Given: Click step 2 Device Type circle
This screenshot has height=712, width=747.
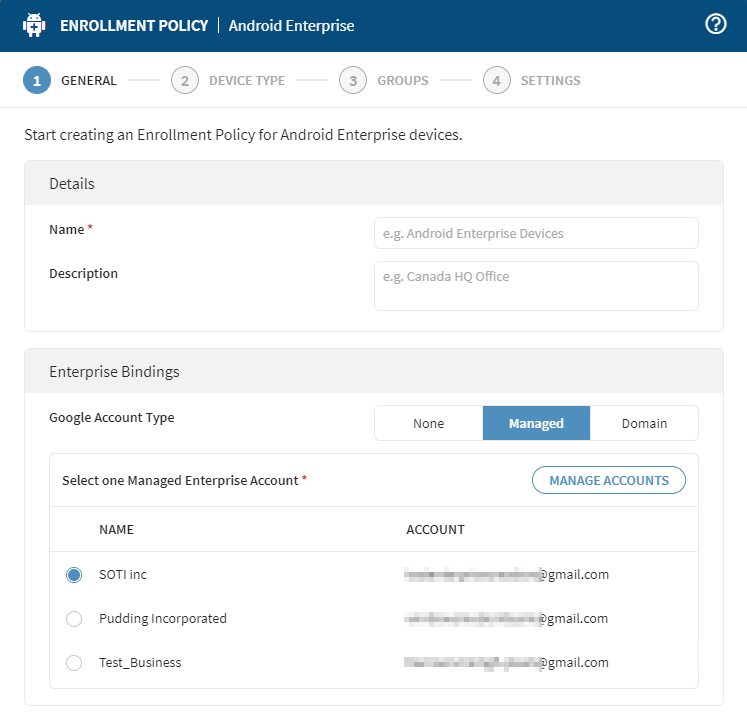Looking at the screenshot, I should coord(185,81).
